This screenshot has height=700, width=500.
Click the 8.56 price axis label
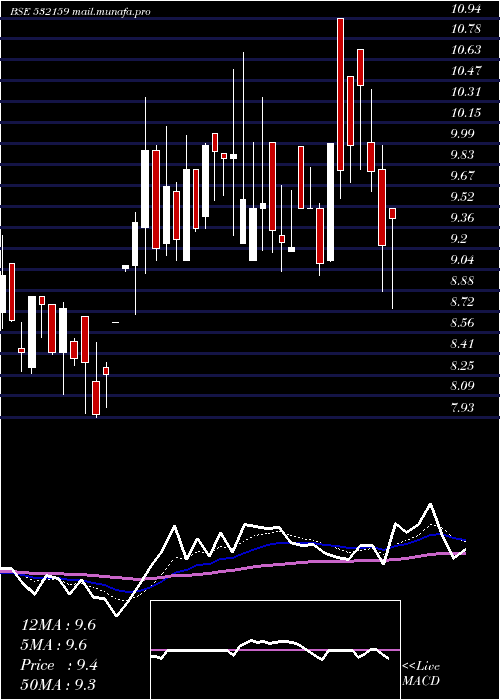pos(462,323)
